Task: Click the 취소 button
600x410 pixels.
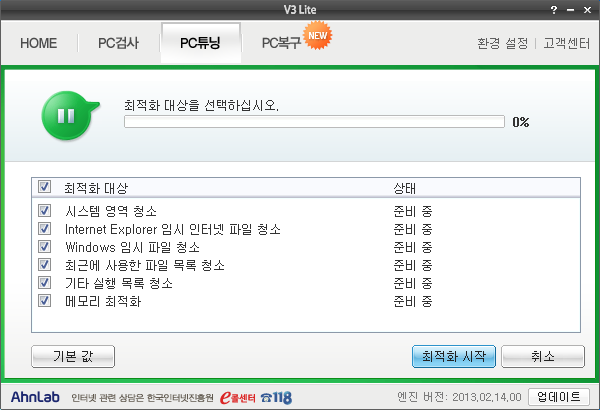Action: (543, 356)
